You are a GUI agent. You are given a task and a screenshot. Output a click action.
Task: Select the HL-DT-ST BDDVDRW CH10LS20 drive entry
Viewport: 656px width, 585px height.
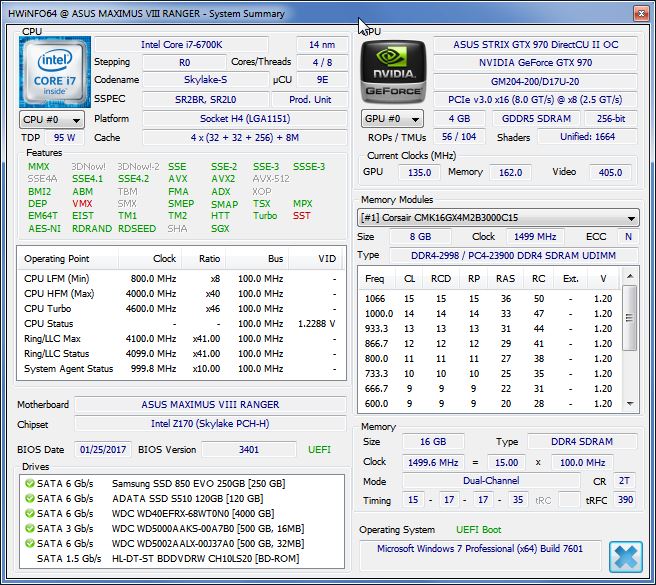tap(181, 559)
